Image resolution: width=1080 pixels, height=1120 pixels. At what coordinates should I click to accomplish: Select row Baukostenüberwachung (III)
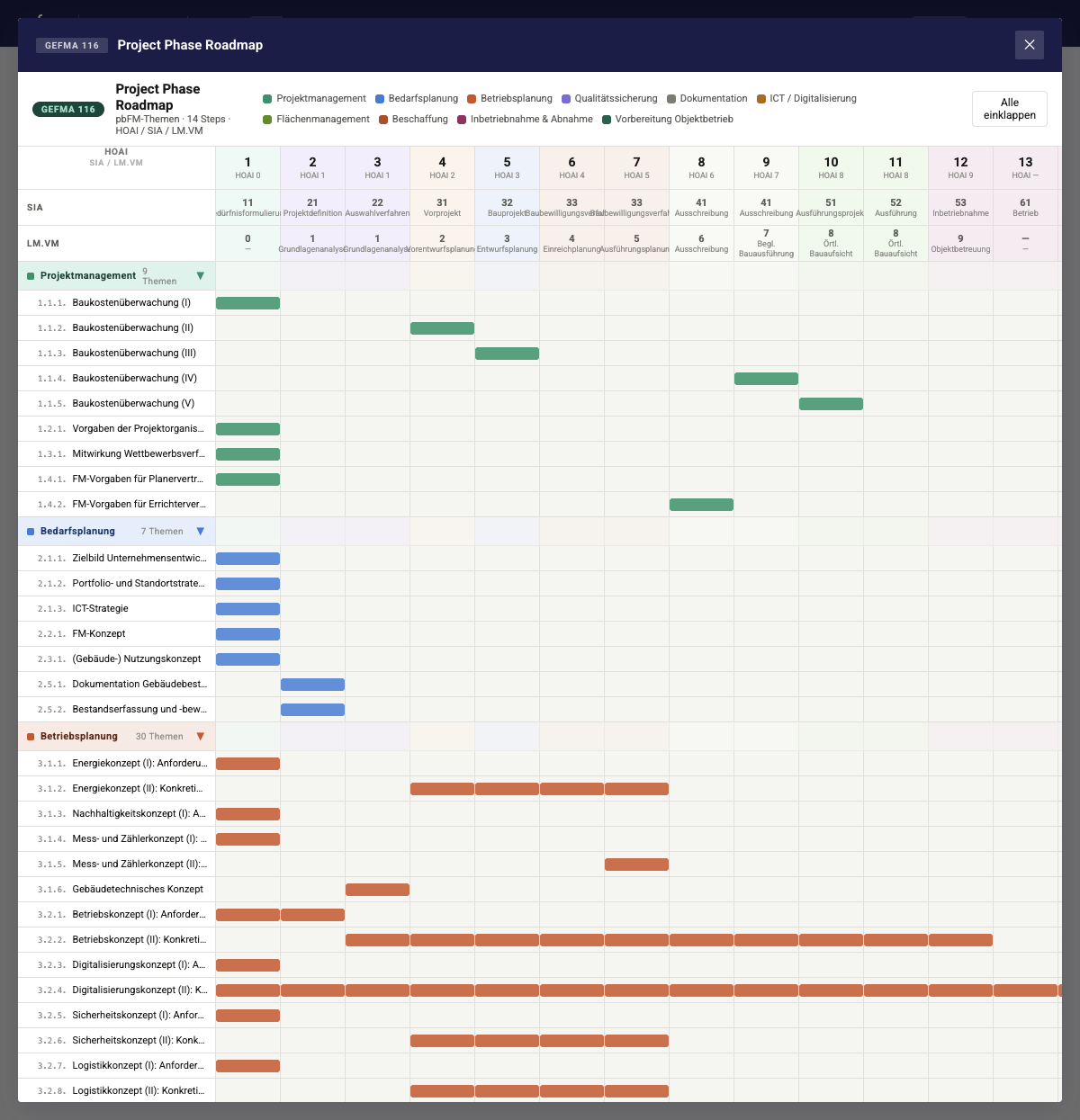point(117,354)
